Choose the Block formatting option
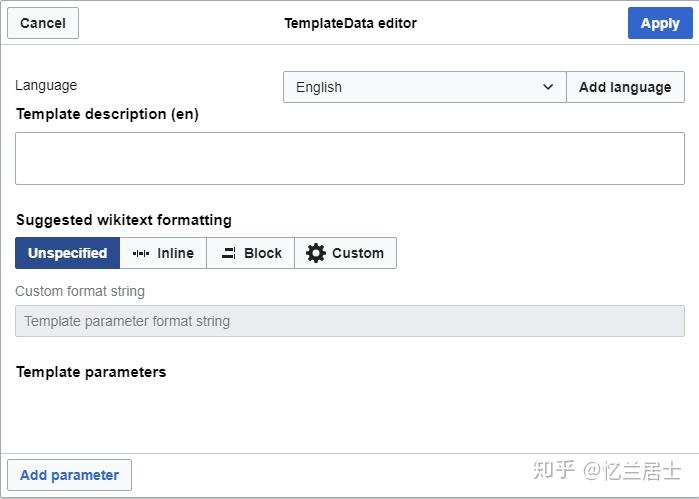The width and height of the screenshot is (699, 499). click(x=251, y=254)
